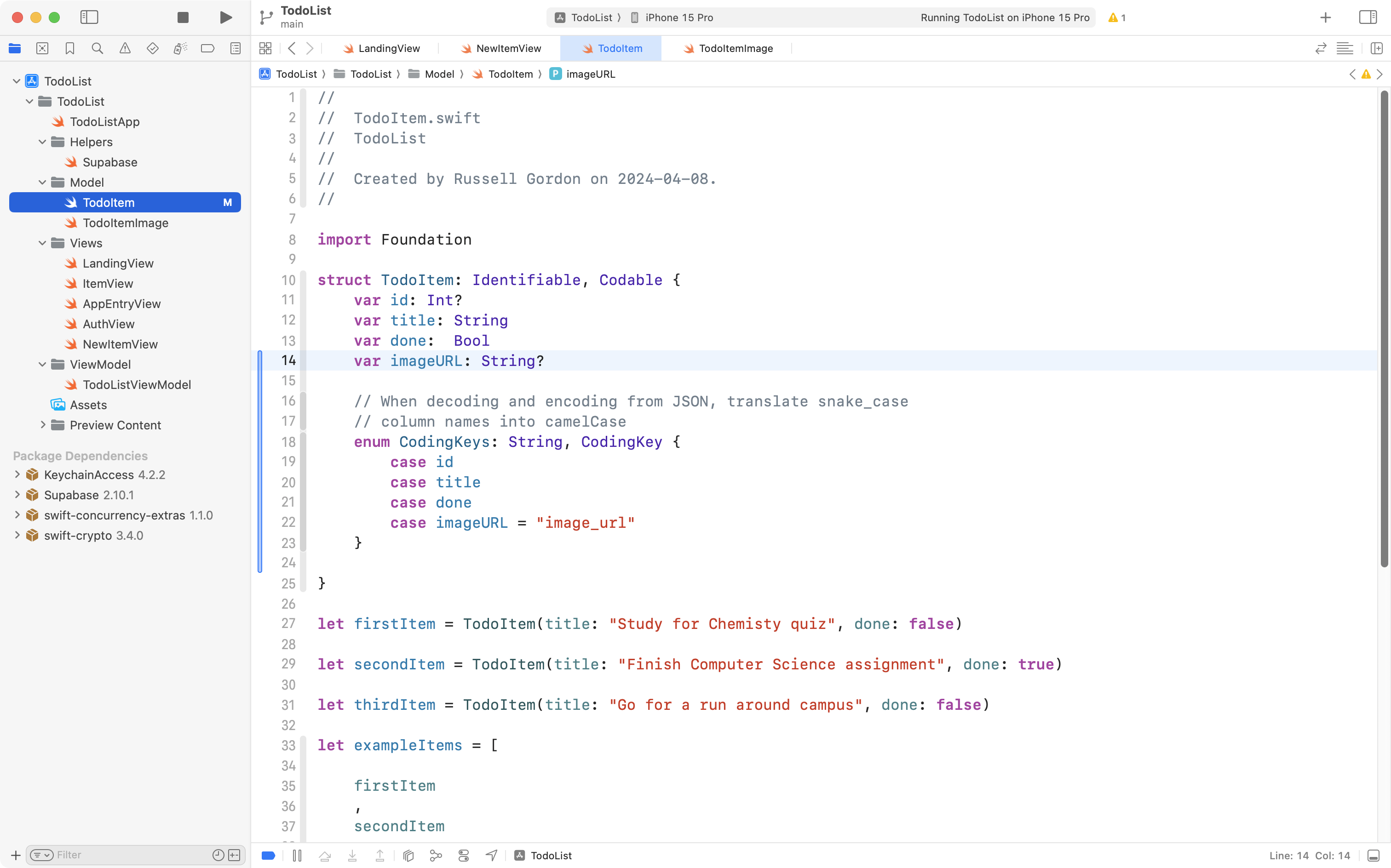Pause program execution in debug bar
Image resolution: width=1391 pixels, height=868 pixels.
tap(297, 856)
